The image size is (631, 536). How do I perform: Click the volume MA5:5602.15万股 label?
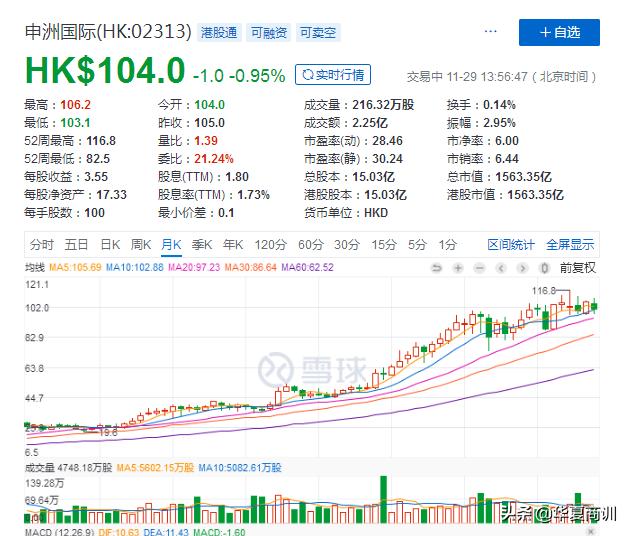click(155, 468)
